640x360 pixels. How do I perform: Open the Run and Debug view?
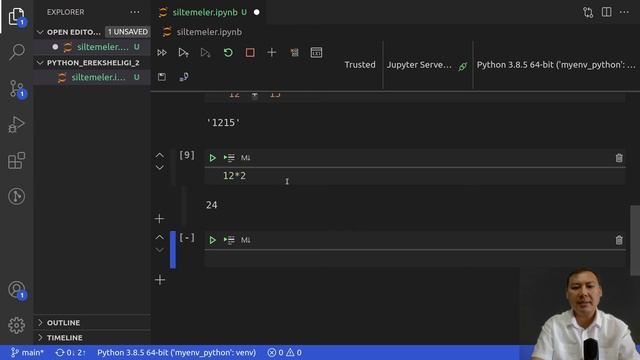(x=16, y=124)
